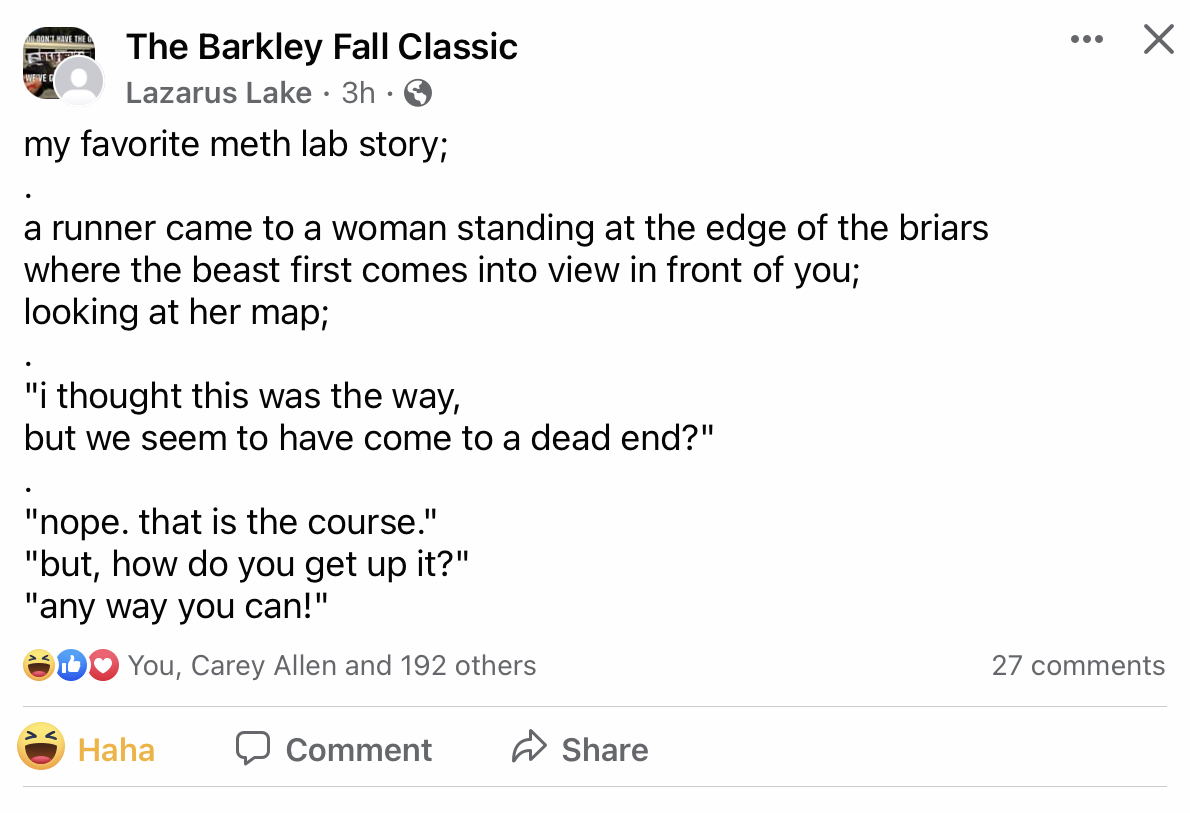Open The Barkley Fall Classic group page

pos(321,47)
